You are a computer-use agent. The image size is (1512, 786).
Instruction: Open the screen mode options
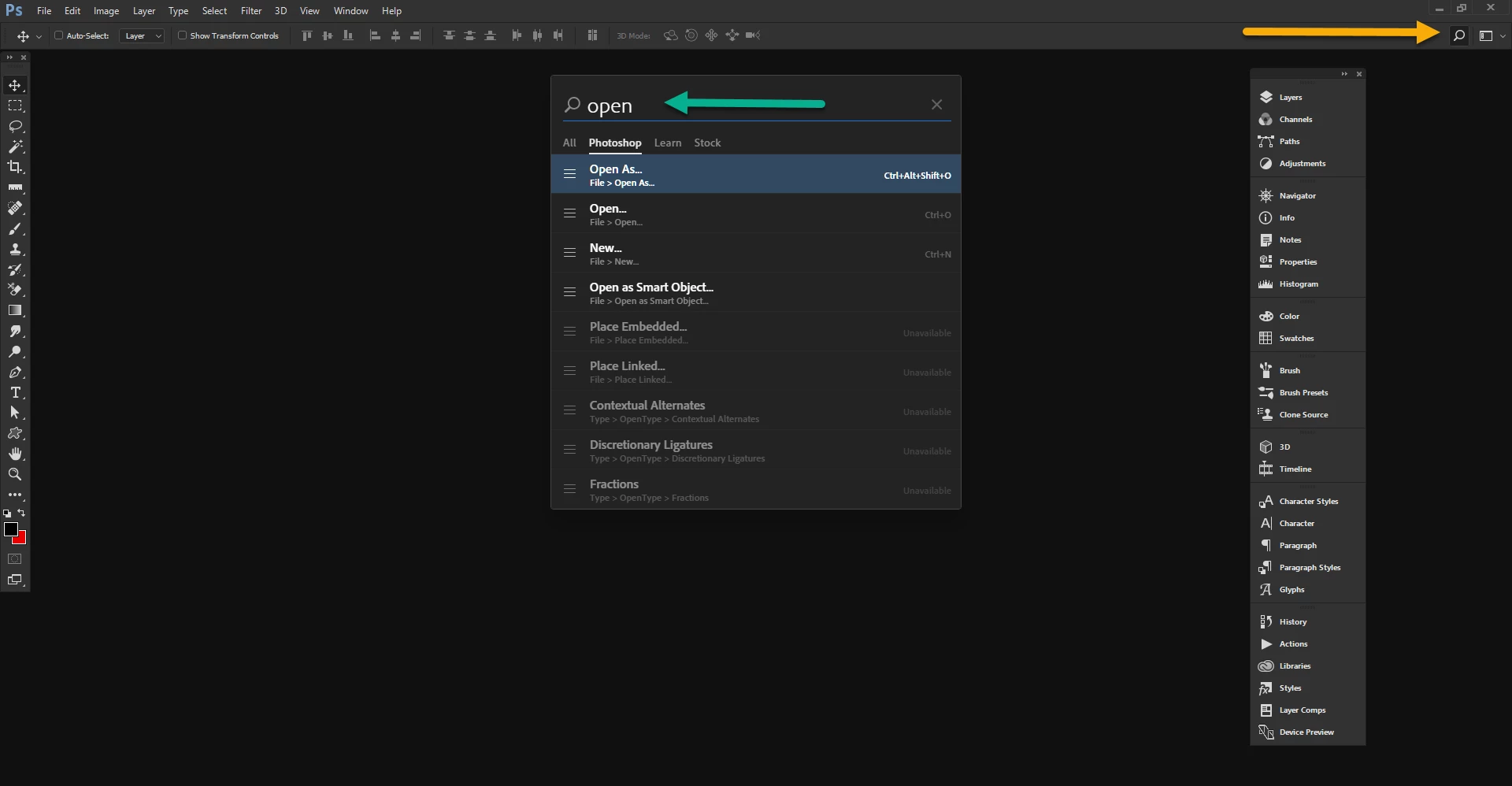[x=15, y=580]
